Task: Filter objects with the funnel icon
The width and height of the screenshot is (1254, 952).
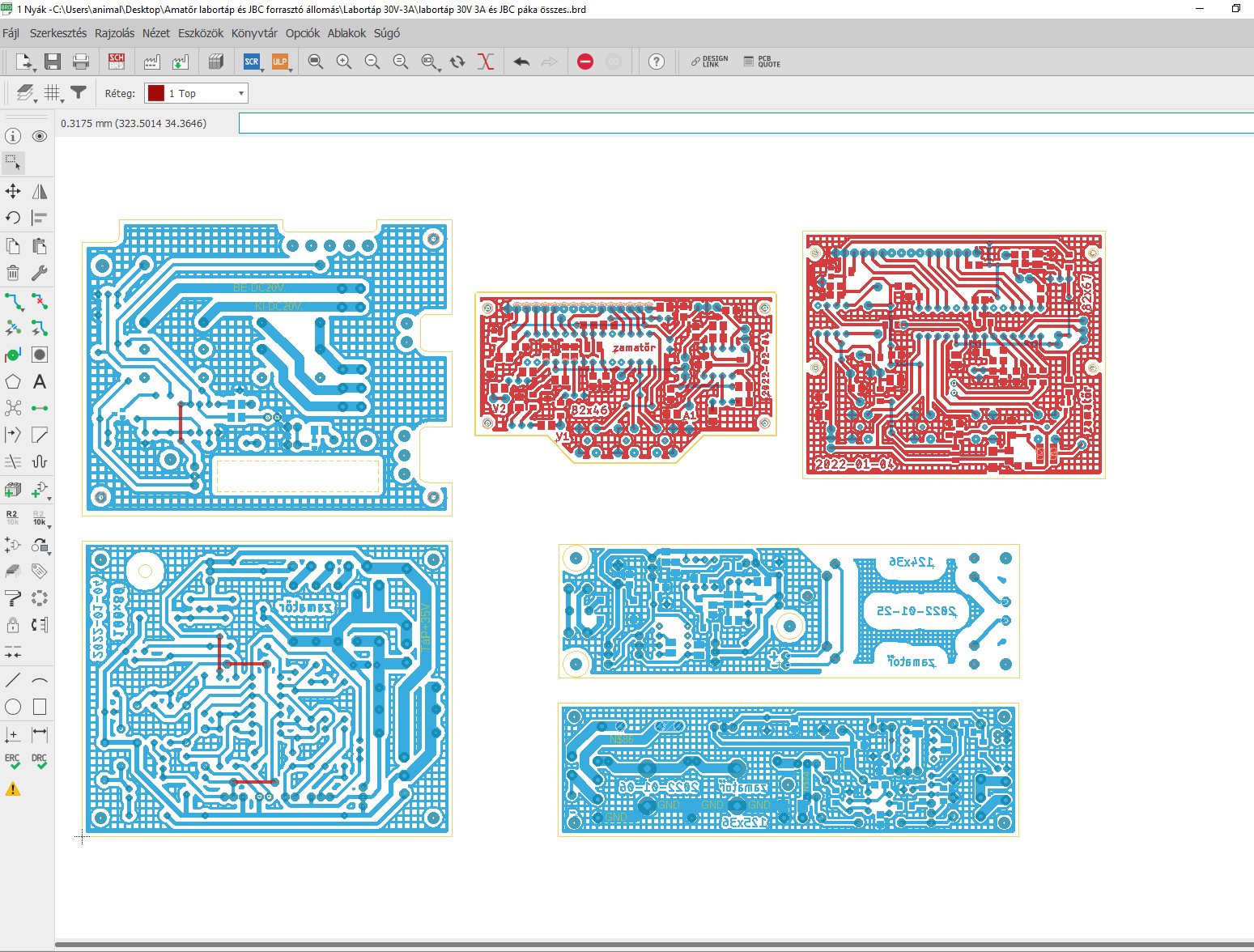Action: tap(79, 93)
